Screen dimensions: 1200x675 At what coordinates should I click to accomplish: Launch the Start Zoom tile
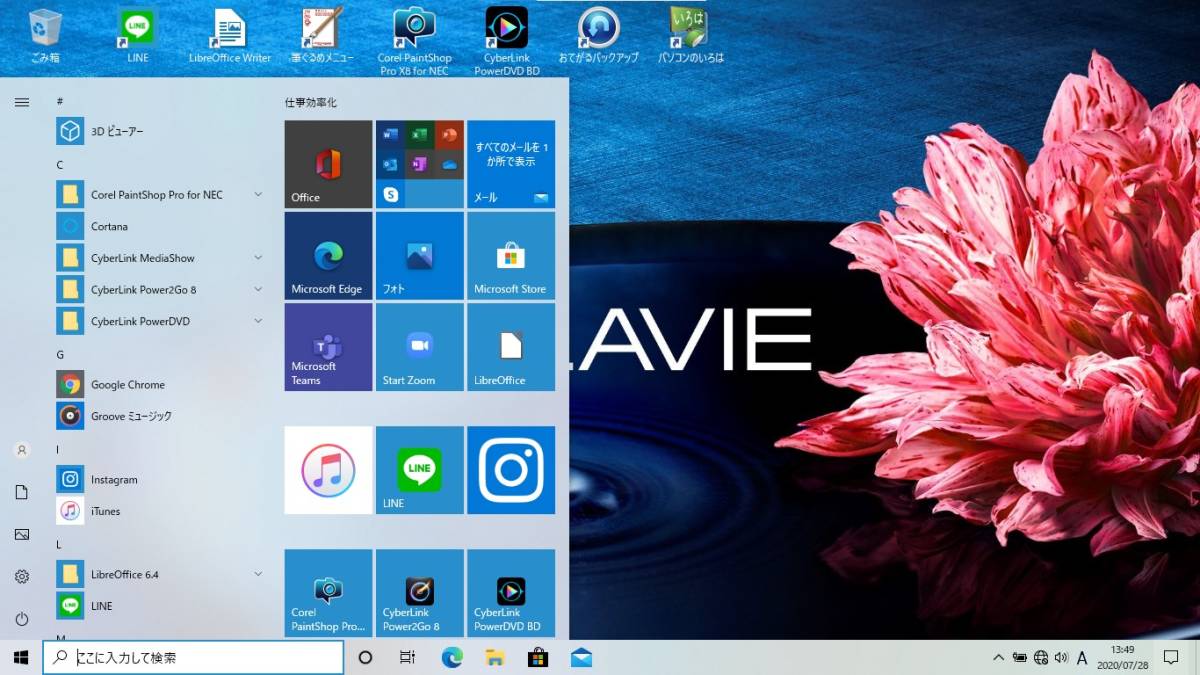(419, 347)
